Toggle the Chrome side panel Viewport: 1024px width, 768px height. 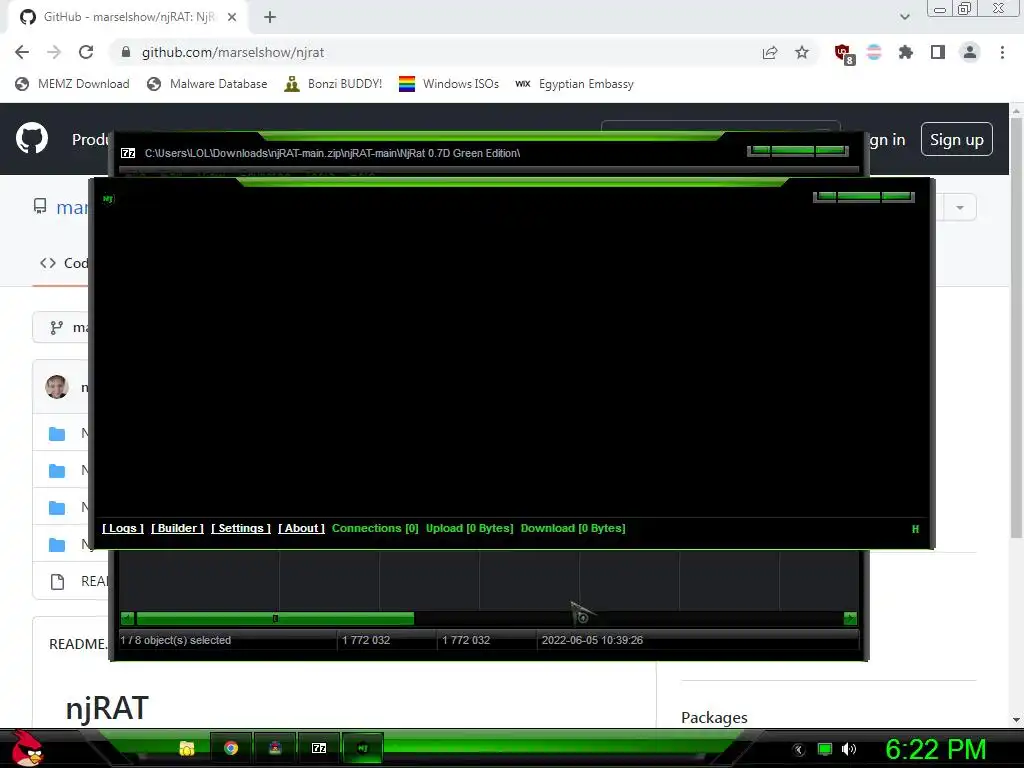pyautogui.click(x=938, y=52)
